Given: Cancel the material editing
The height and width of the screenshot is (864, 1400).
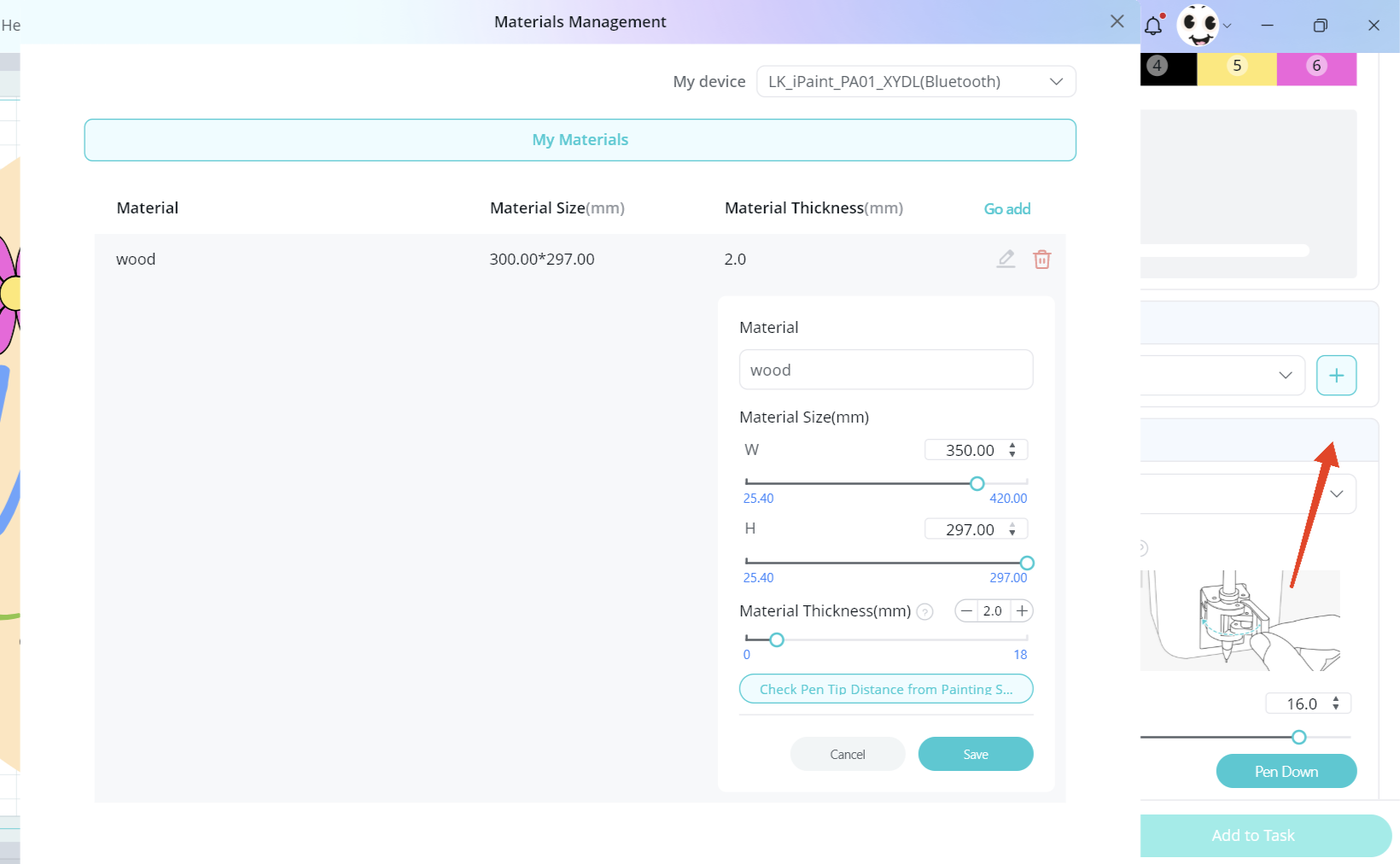Looking at the screenshot, I should point(848,754).
